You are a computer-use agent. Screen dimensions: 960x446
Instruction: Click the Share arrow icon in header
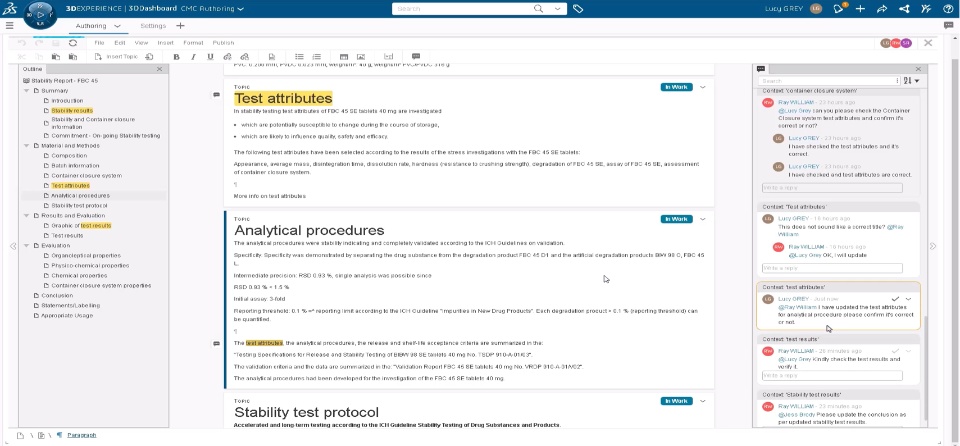[882, 9]
